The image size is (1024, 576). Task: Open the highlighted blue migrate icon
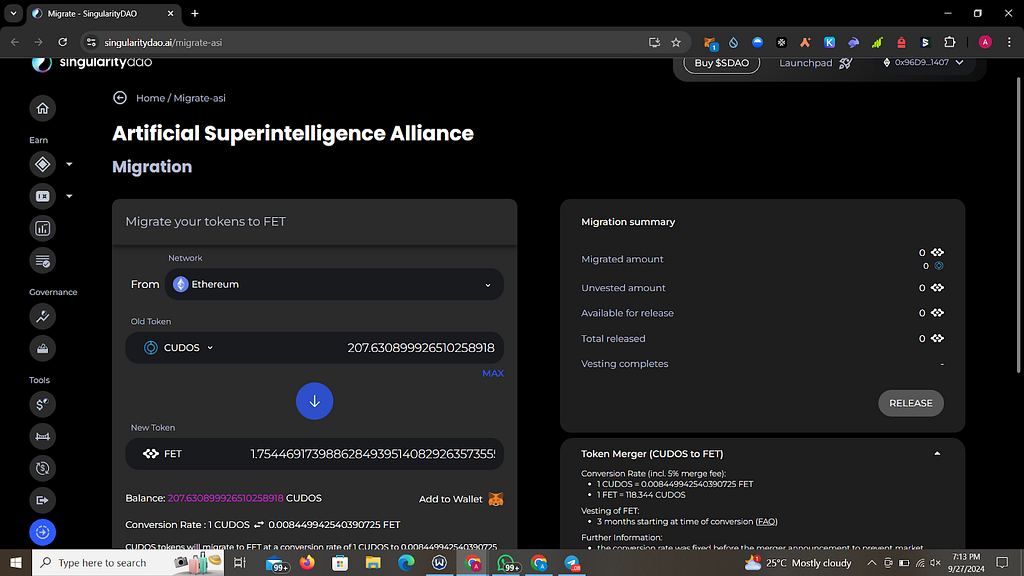pos(42,532)
